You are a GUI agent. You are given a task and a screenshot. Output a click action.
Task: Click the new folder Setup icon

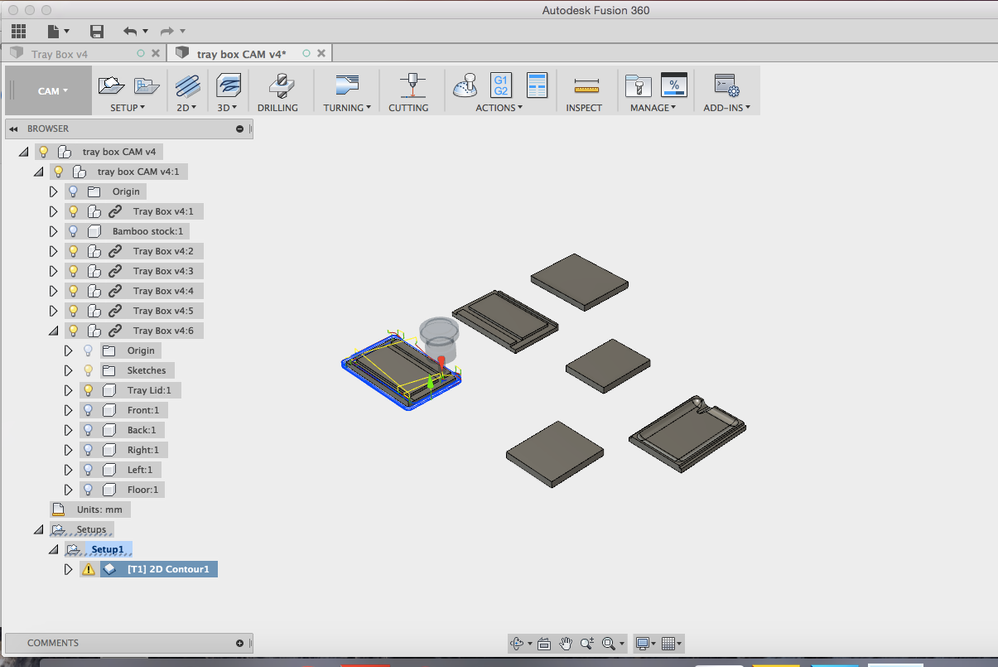pyautogui.click(x=146, y=85)
